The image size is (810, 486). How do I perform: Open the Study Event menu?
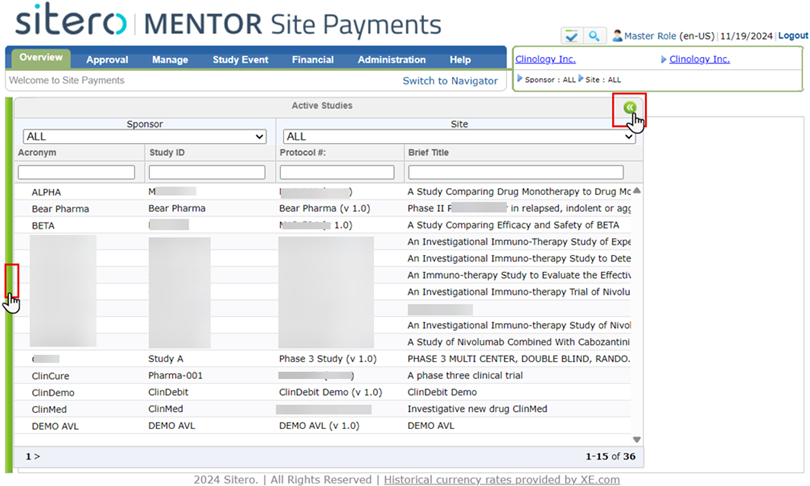[x=240, y=60]
